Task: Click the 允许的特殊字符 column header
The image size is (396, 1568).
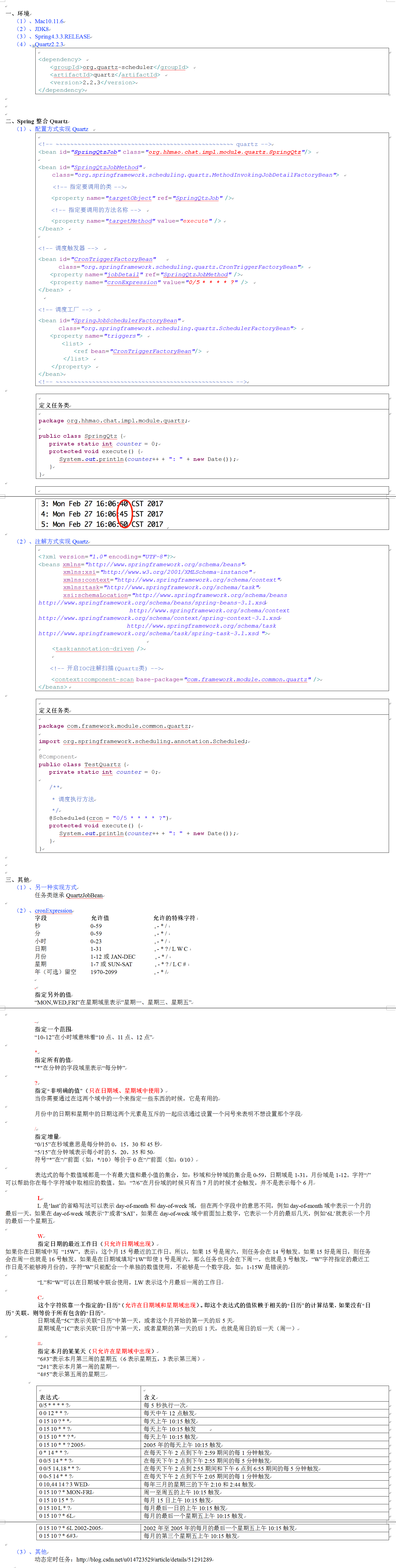Action: [x=174, y=918]
